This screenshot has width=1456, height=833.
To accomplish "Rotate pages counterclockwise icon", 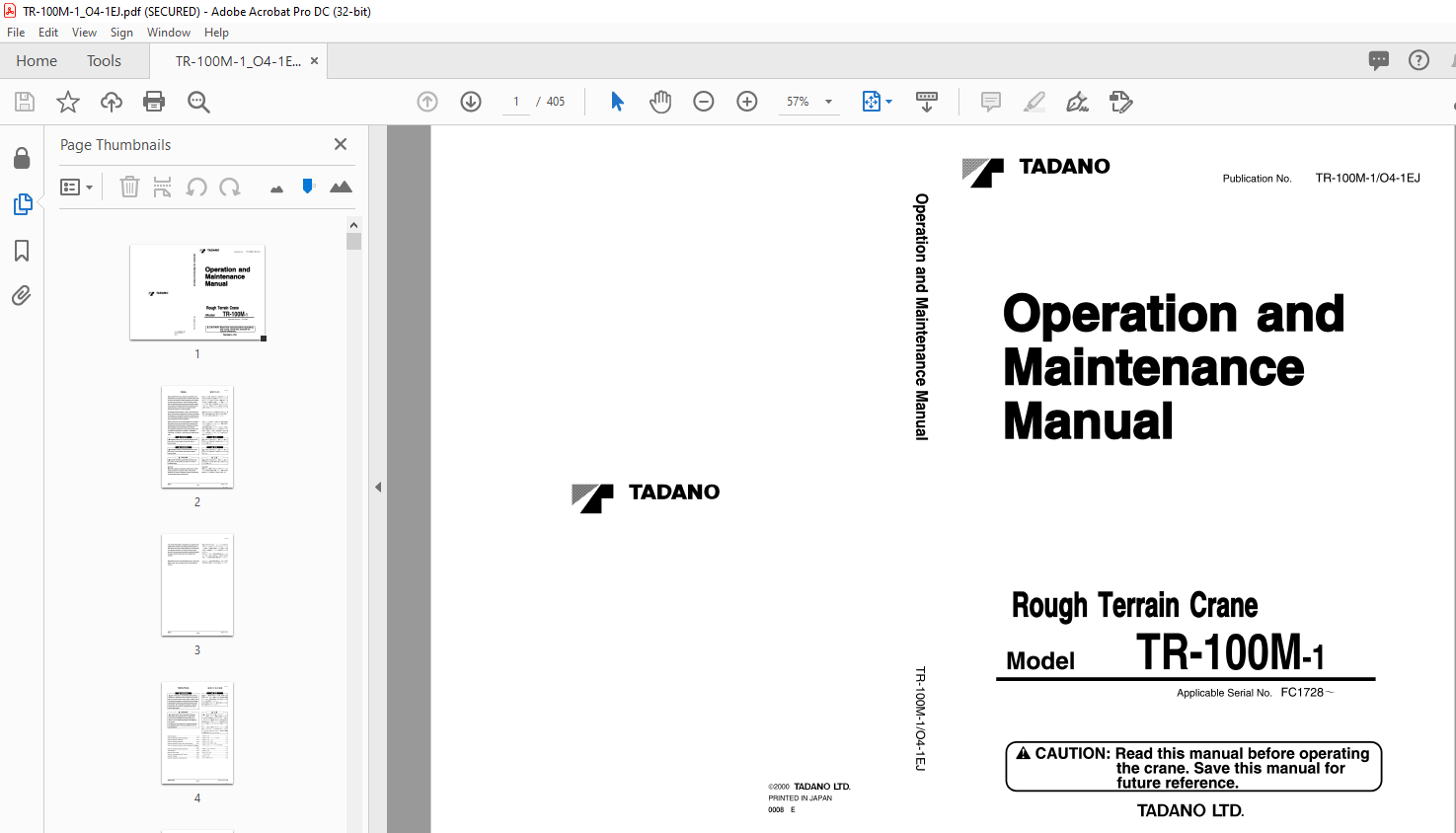I will pos(196,187).
